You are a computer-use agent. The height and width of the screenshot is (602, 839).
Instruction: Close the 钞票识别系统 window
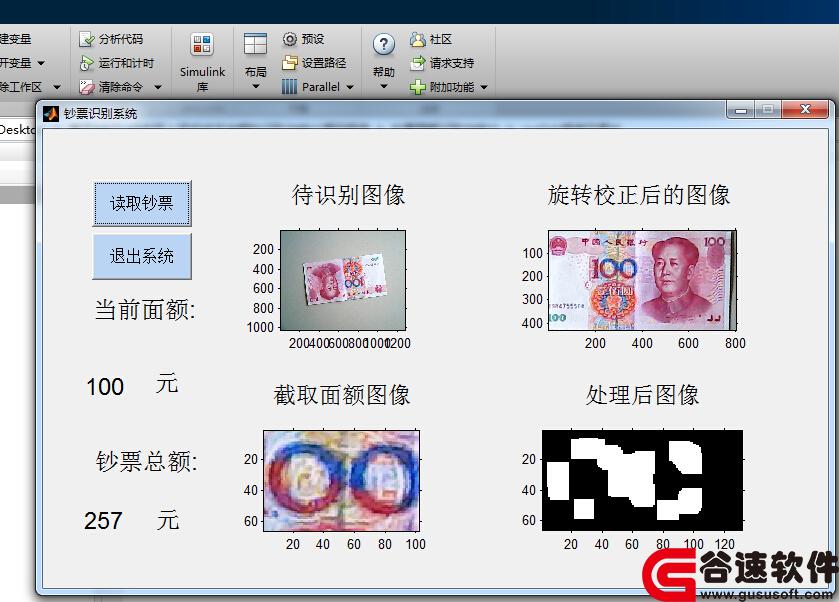pyautogui.click(x=805, y=110)
